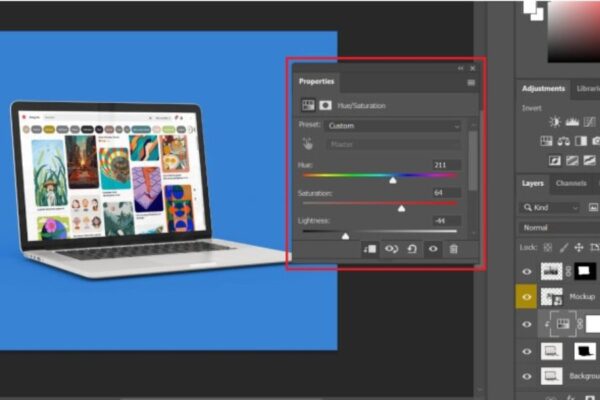Hide the Background layer
The height and width of the screenshot is (400, 600).
[x=527, y=376]
